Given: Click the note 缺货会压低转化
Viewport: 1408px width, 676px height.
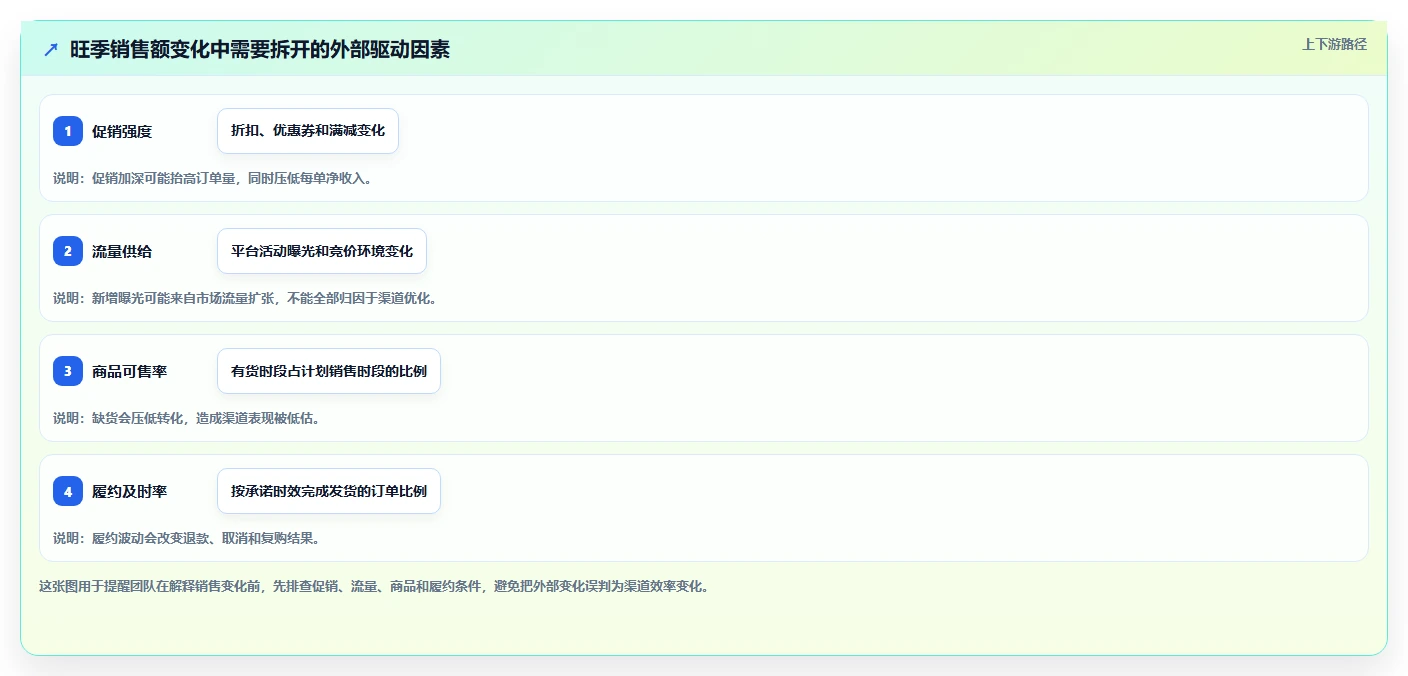Looking at the screenshot, I should 138,418.
